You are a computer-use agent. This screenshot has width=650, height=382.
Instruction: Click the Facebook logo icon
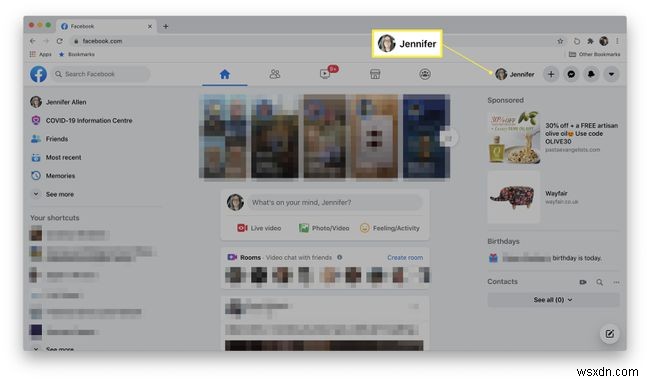click(x=38, y=74)
